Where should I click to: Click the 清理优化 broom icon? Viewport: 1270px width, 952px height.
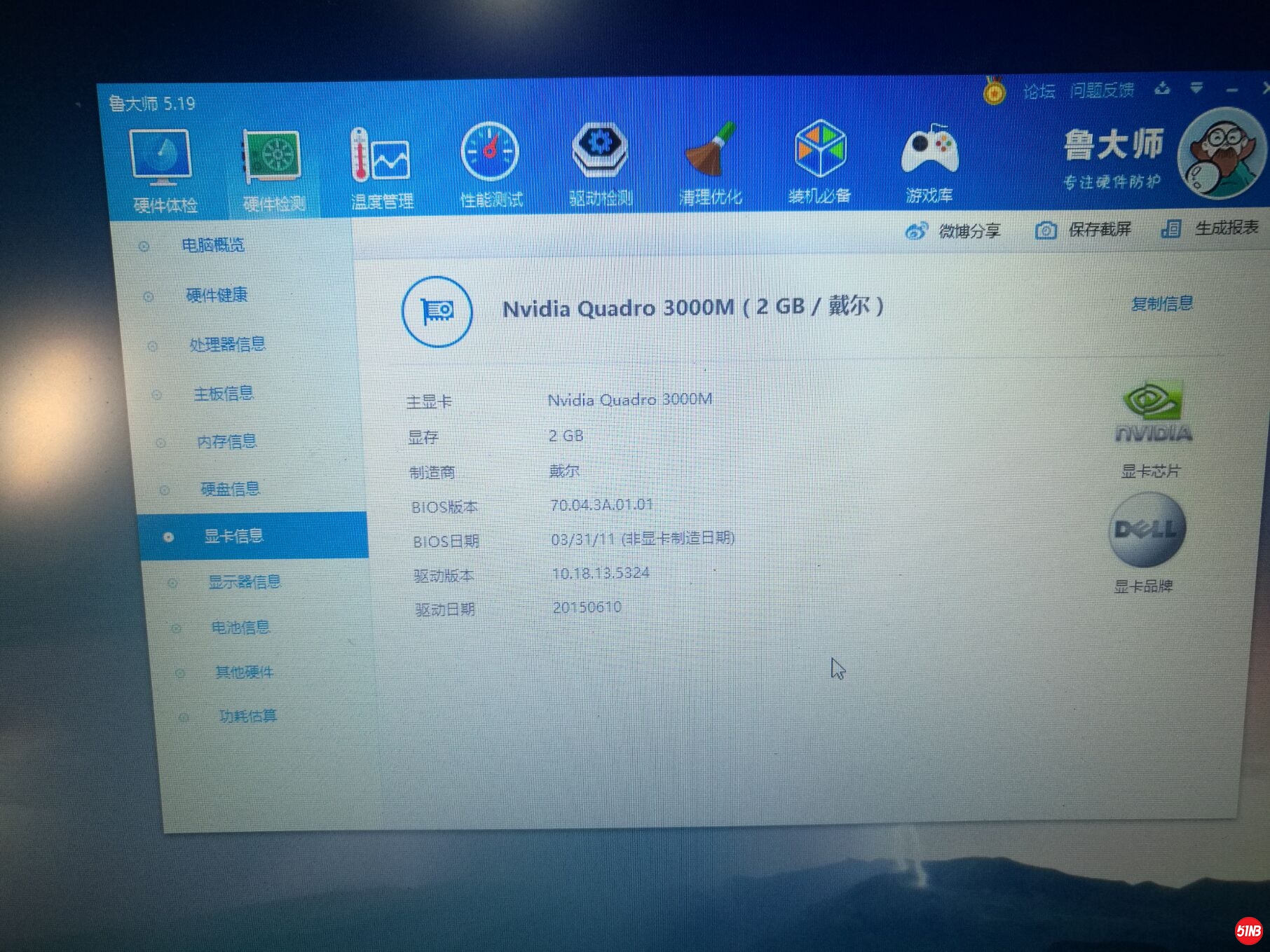point(710,161)
